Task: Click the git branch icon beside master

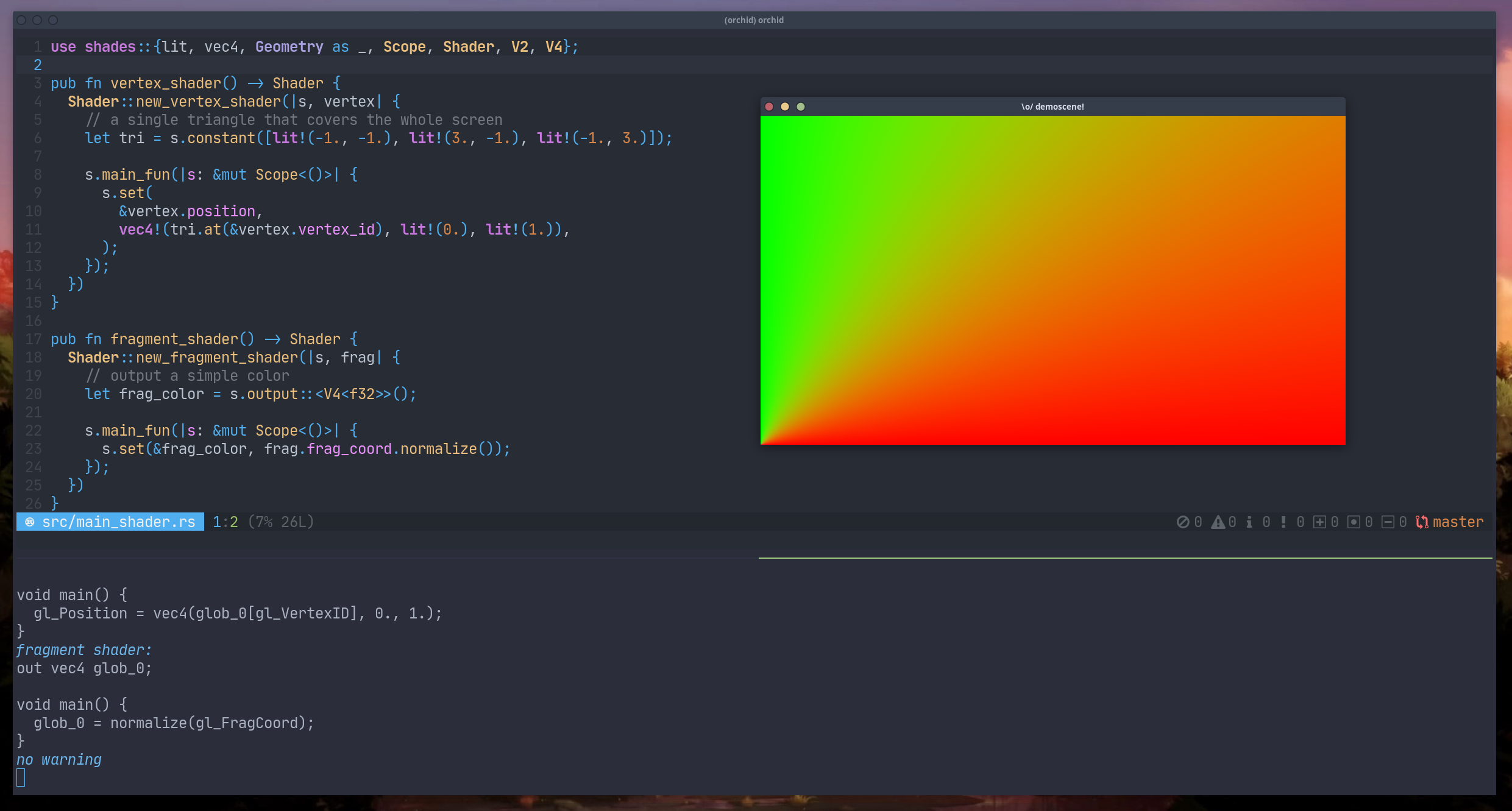Action: point(1422,522)
